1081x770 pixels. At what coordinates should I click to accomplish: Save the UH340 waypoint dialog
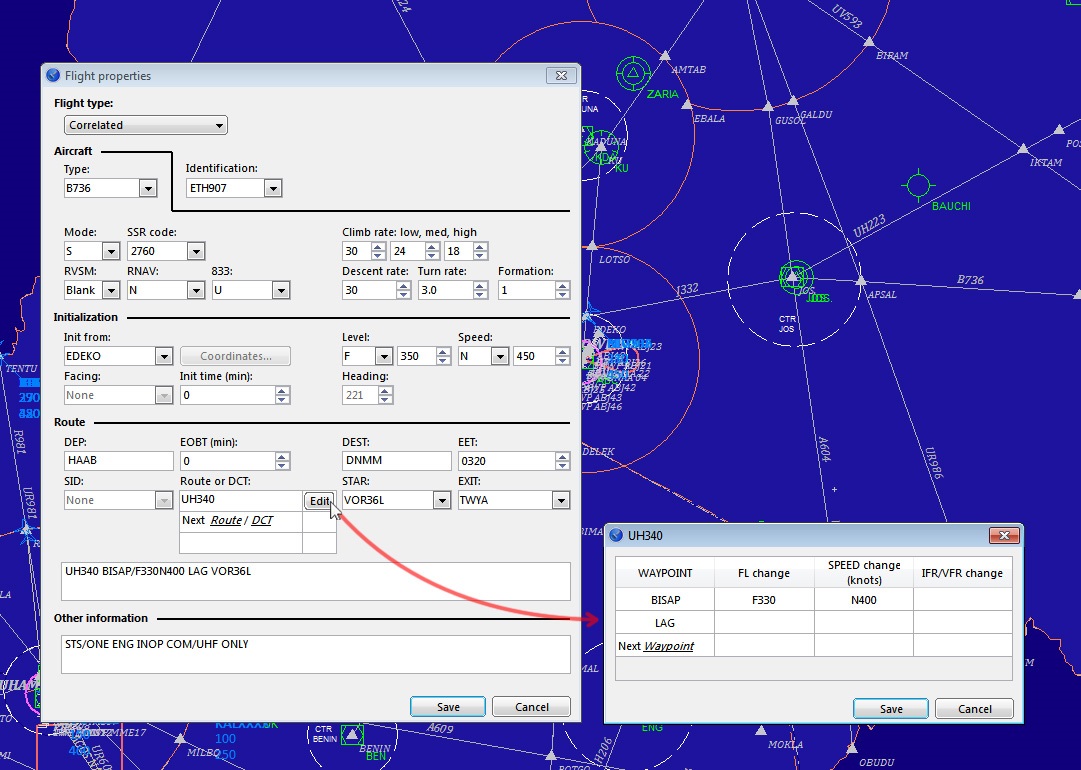click(x=891, y=709)
